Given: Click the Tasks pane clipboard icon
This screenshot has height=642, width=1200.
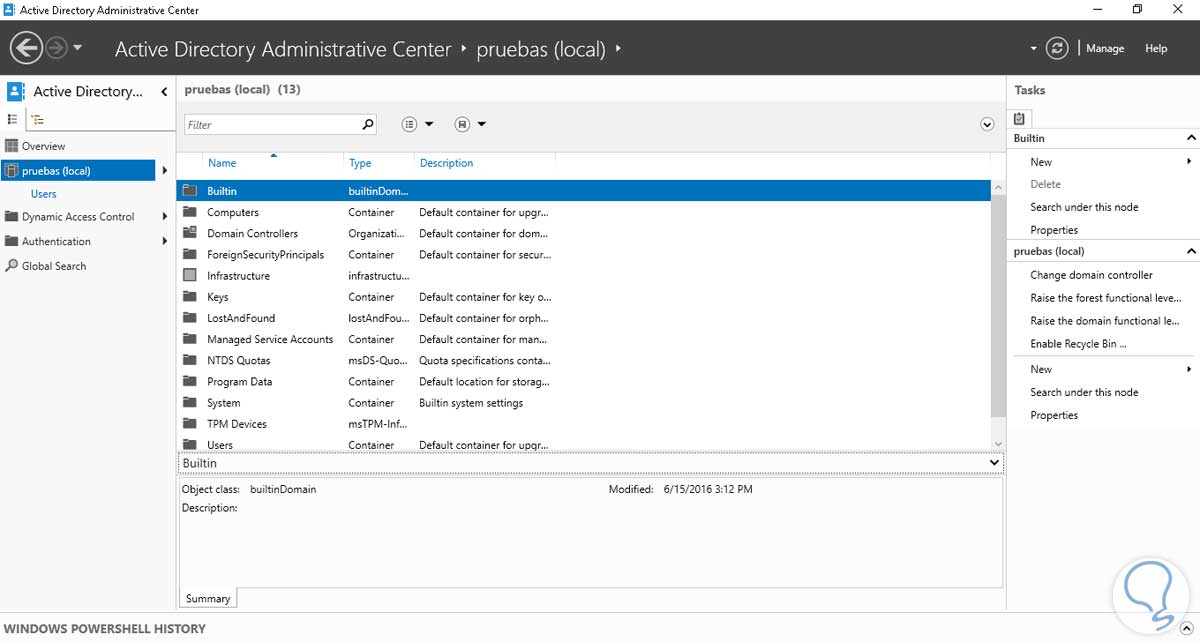Looking at the screenshot, I should [x=1020, y=118].
